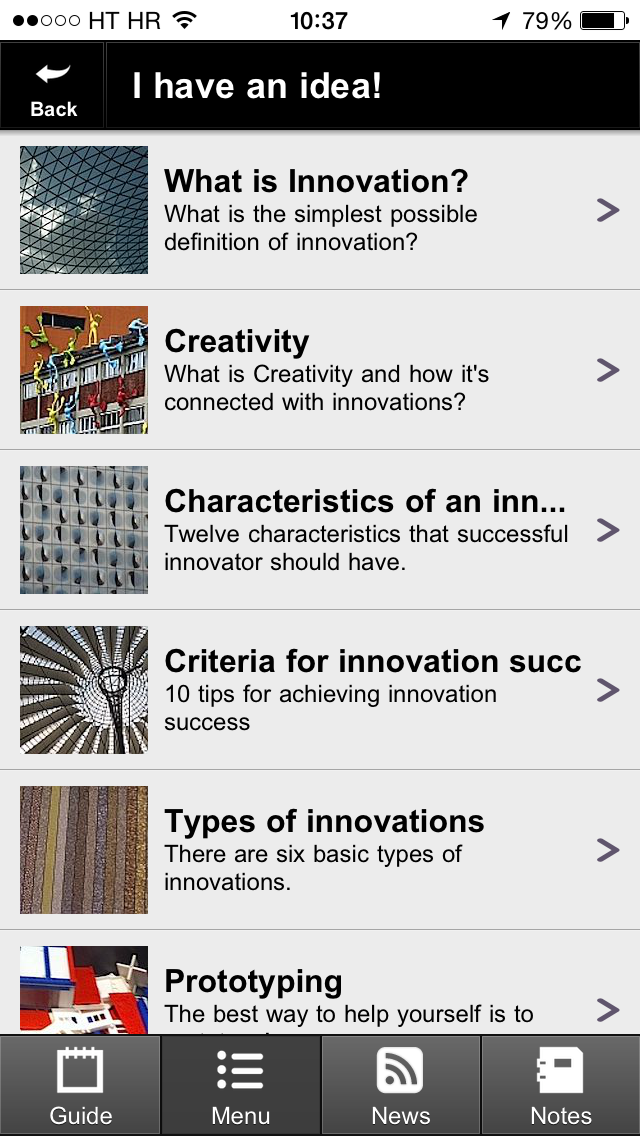Open the Notes tab
Image resolution: width=640 pixels, height=1136 pixels.
click(560, 1085)
